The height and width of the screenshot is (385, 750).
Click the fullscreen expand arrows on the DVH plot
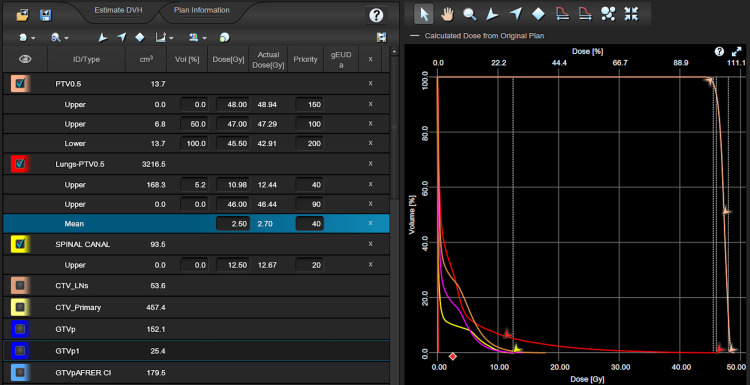click(737, 52)
